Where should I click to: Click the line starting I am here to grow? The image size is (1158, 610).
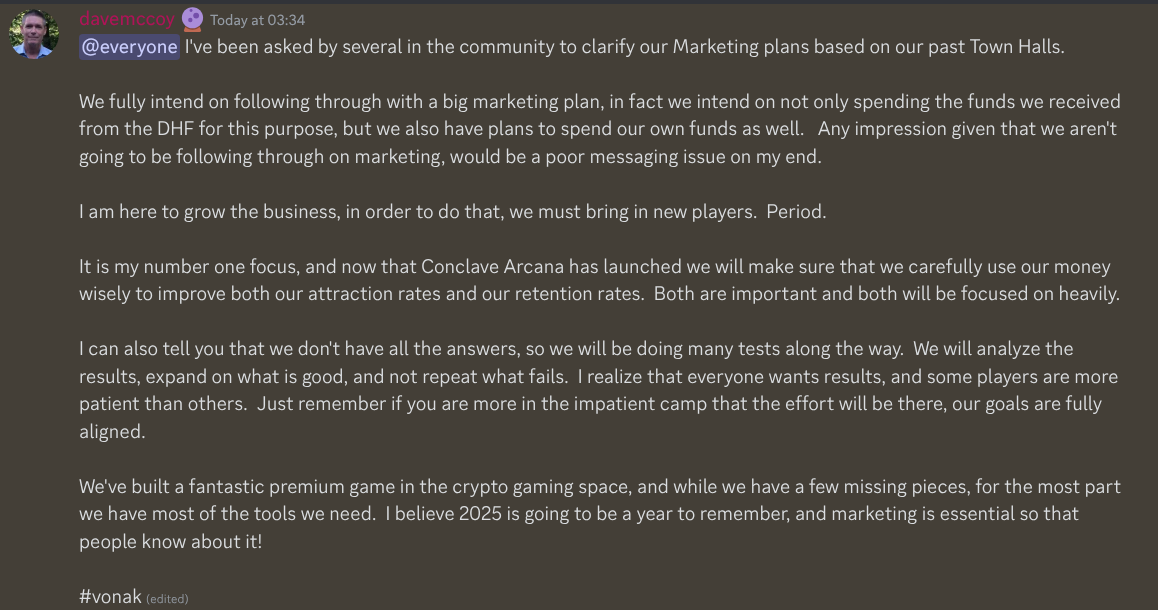point(453,212)
